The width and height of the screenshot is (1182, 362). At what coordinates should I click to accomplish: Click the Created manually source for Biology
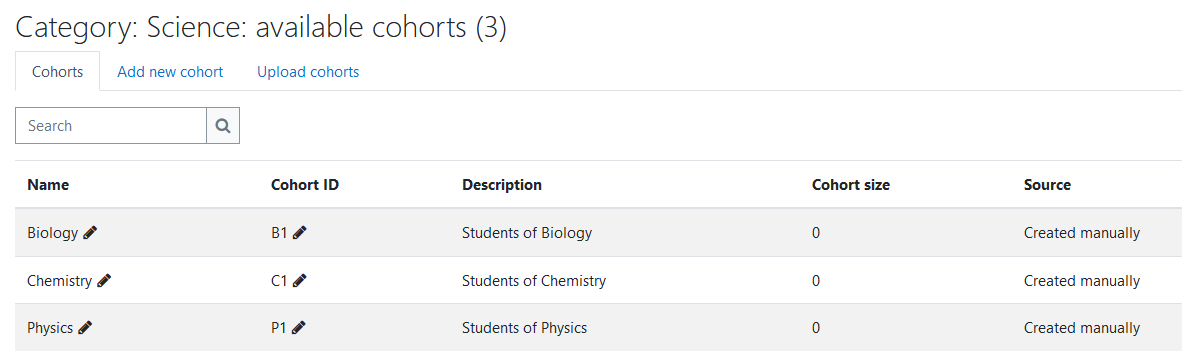(x=1082, y=233)
